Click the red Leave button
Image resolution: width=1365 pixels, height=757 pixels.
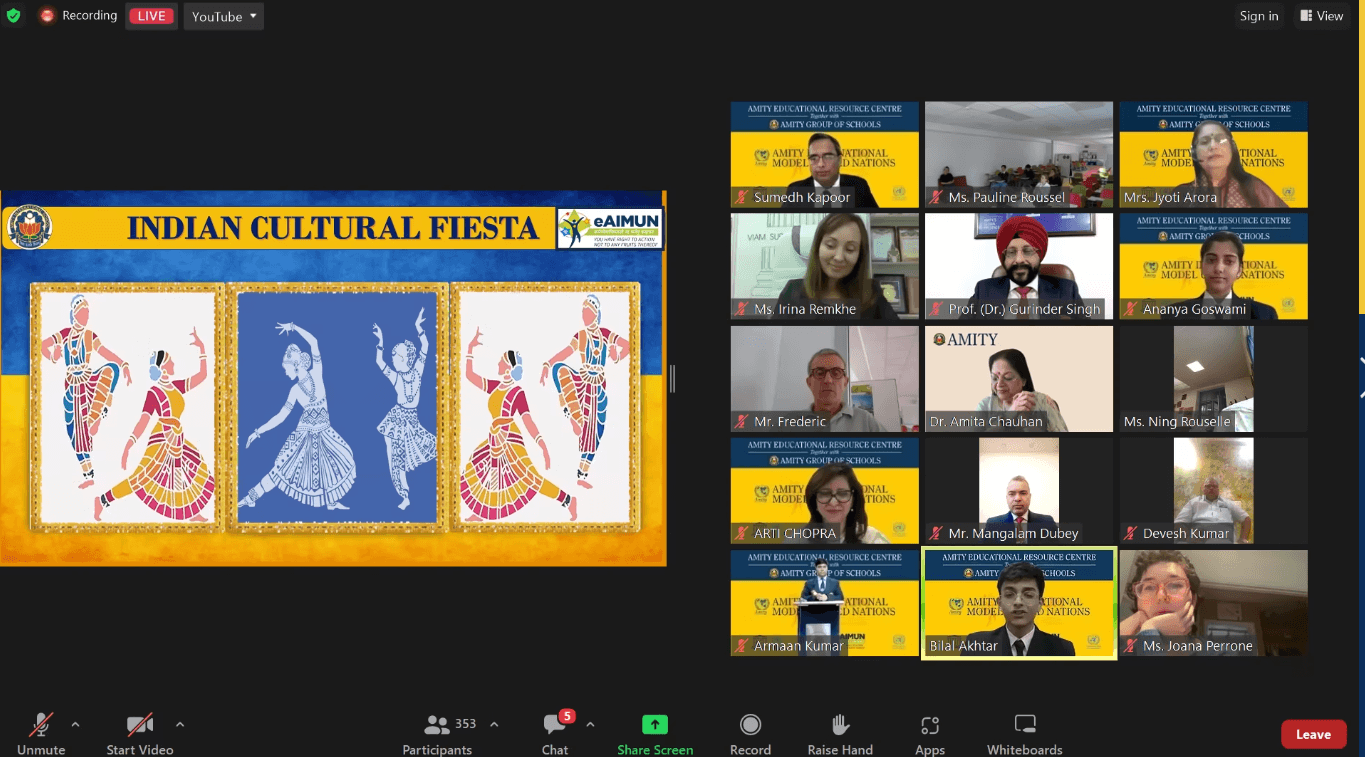(1313, 734)
